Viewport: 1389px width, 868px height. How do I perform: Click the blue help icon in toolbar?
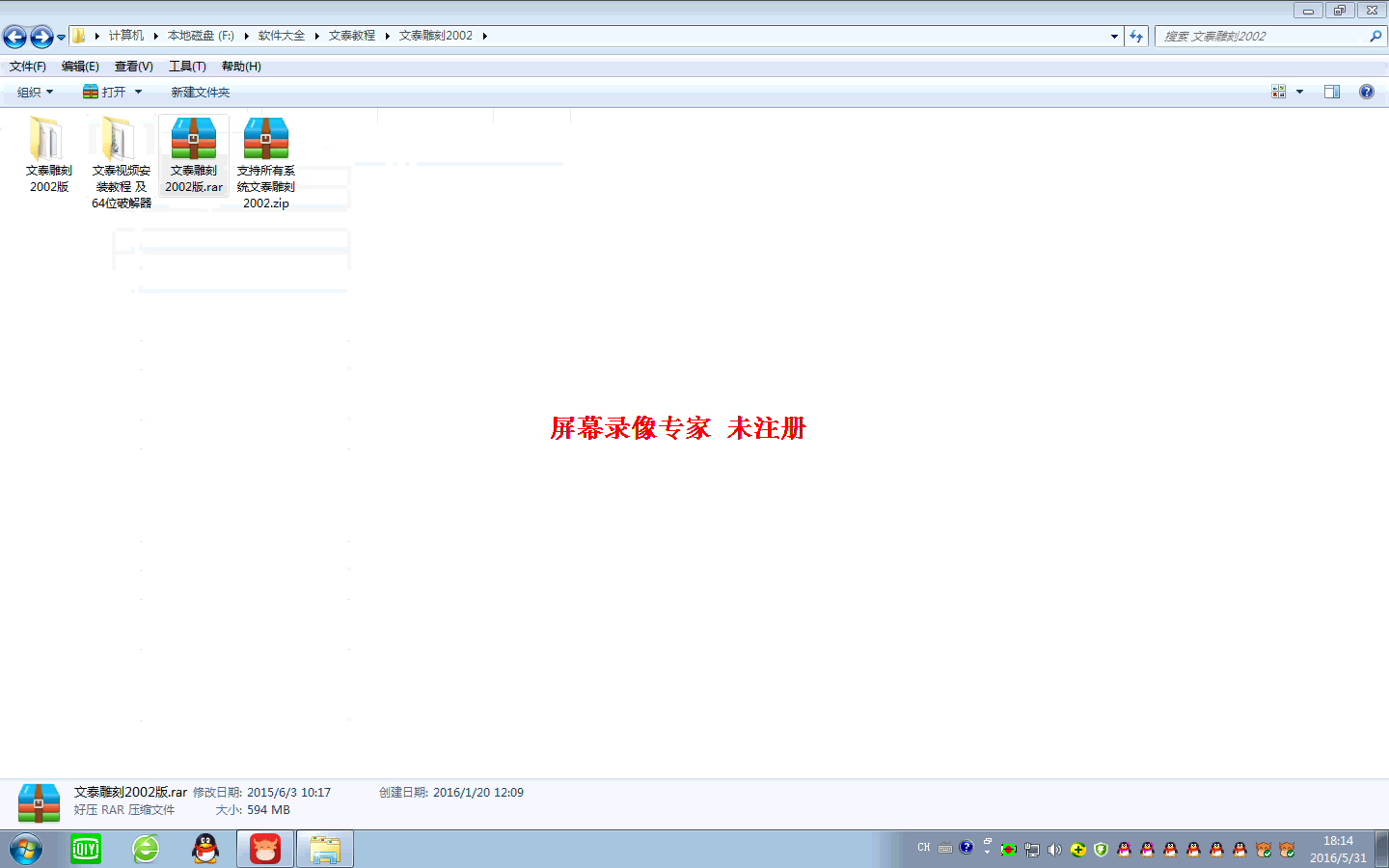click(1367, 92)
